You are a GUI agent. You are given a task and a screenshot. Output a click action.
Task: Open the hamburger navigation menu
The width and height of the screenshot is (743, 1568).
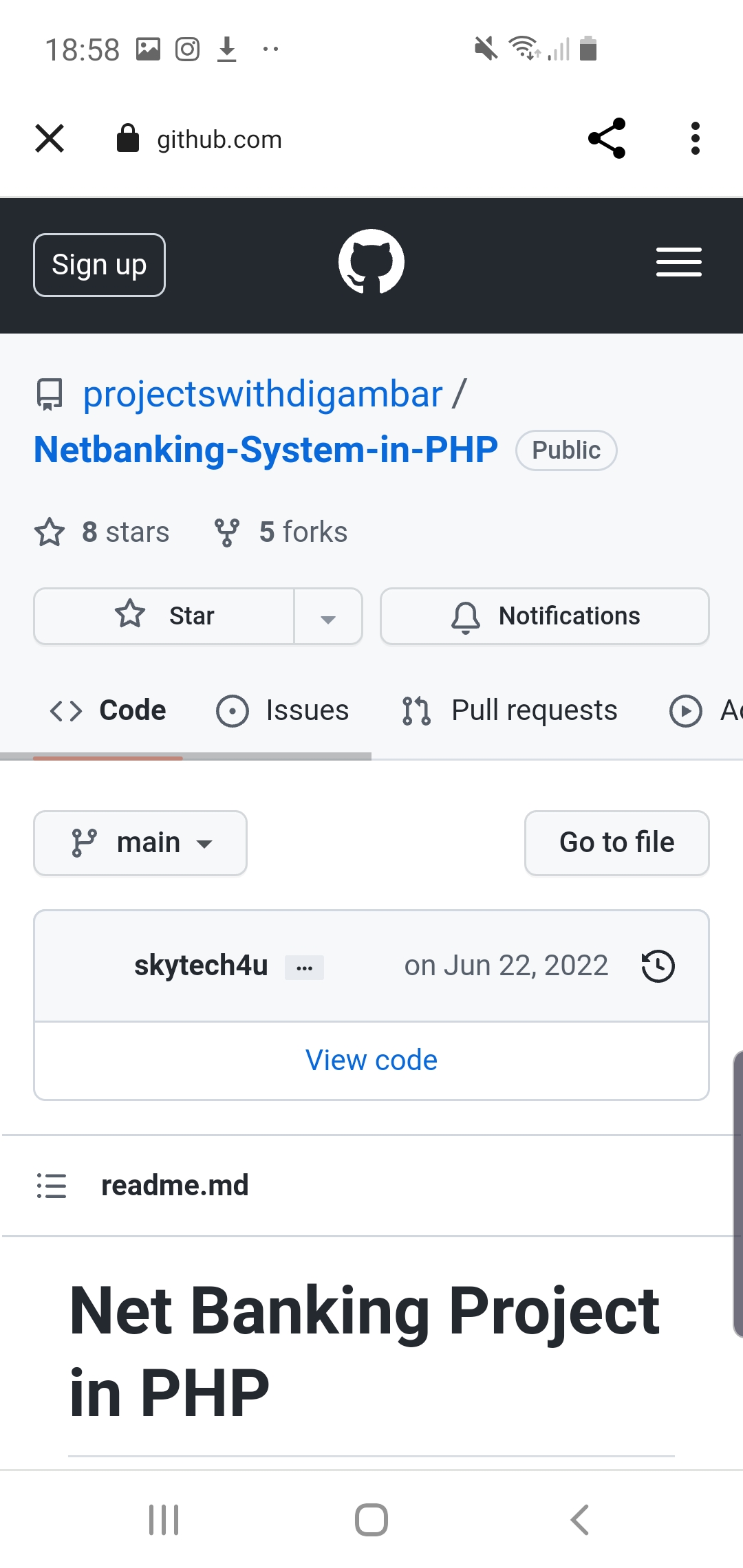678,262
